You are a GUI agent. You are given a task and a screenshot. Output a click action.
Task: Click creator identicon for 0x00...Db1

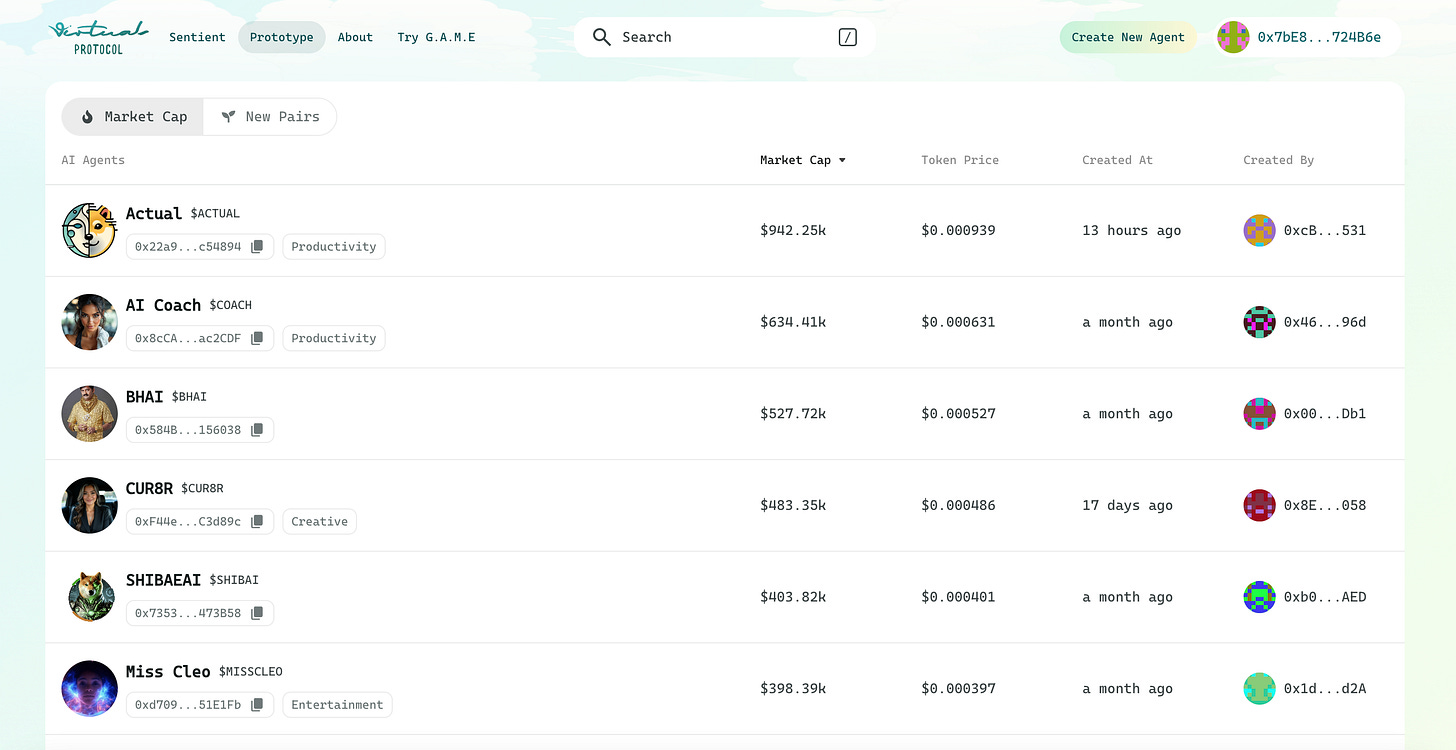point(1259,414)
